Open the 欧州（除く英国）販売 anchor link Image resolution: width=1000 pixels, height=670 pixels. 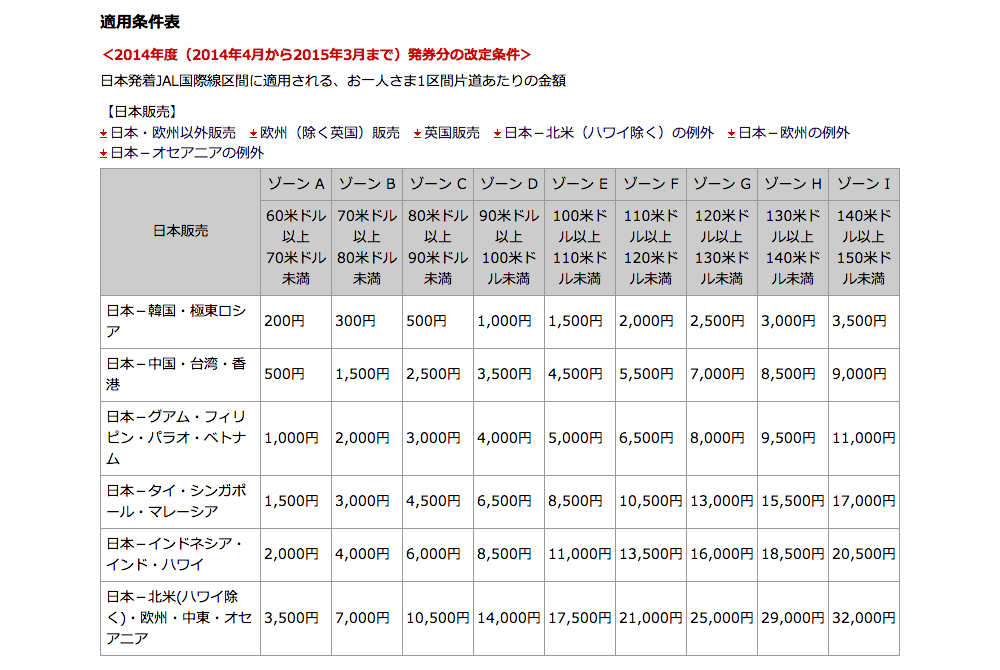(329, 133)
